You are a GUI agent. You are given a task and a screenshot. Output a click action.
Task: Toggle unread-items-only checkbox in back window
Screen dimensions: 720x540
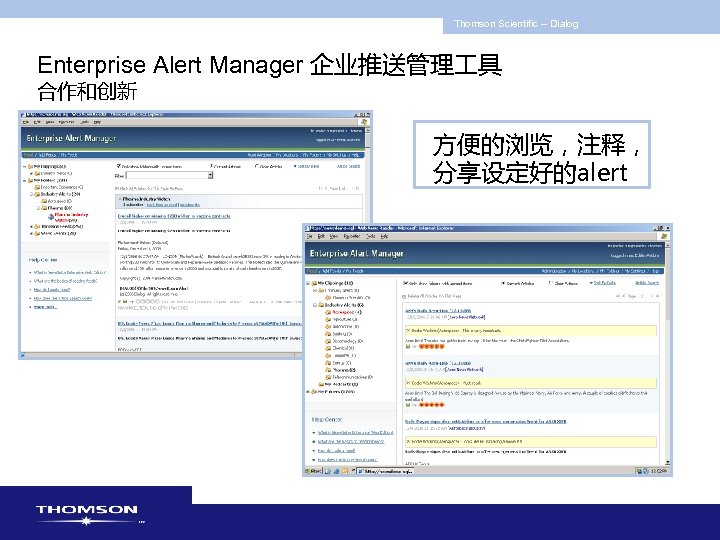tap(118, 166)
